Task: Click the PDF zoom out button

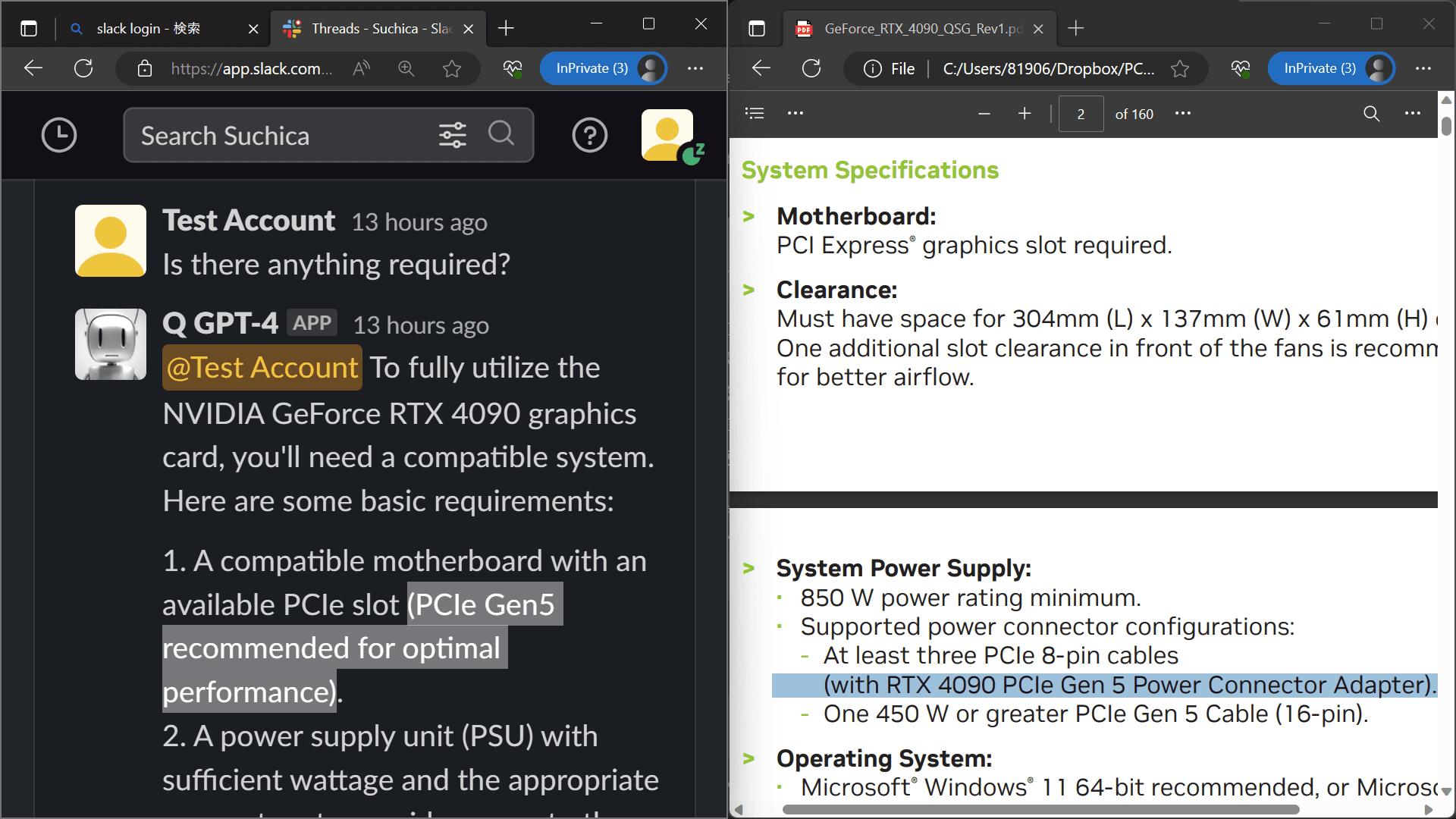Action: pyautogui.click(x=984, y=113)
